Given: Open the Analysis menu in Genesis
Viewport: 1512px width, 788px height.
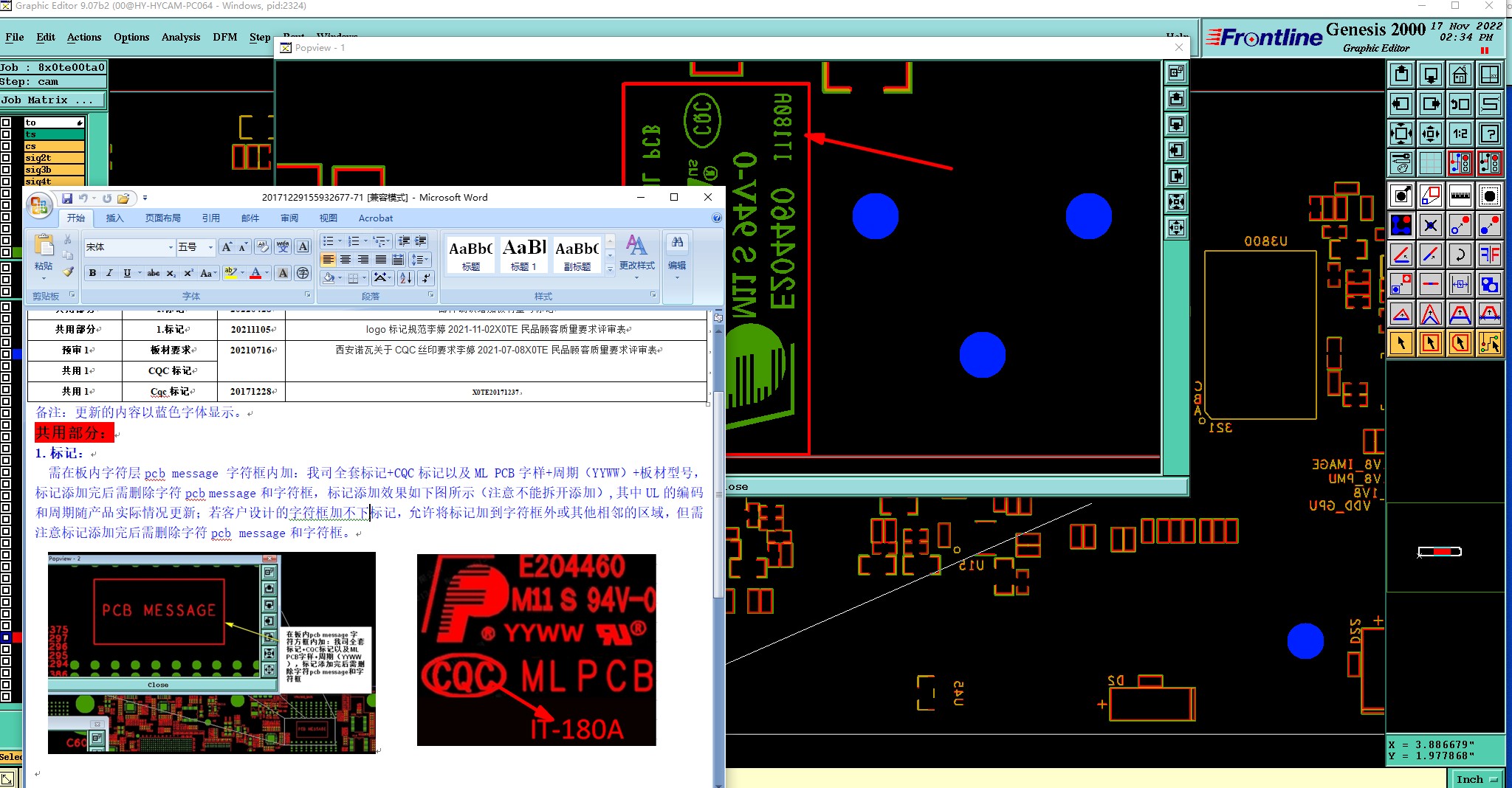Looking at the screenshot, I should point(181,37).
